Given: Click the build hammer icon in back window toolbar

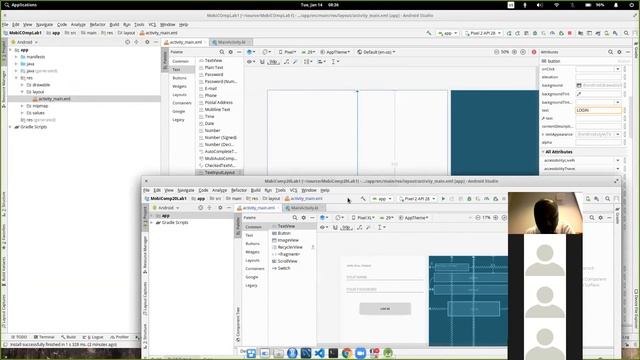Looking at the screenshot, I should click(429, 33).
